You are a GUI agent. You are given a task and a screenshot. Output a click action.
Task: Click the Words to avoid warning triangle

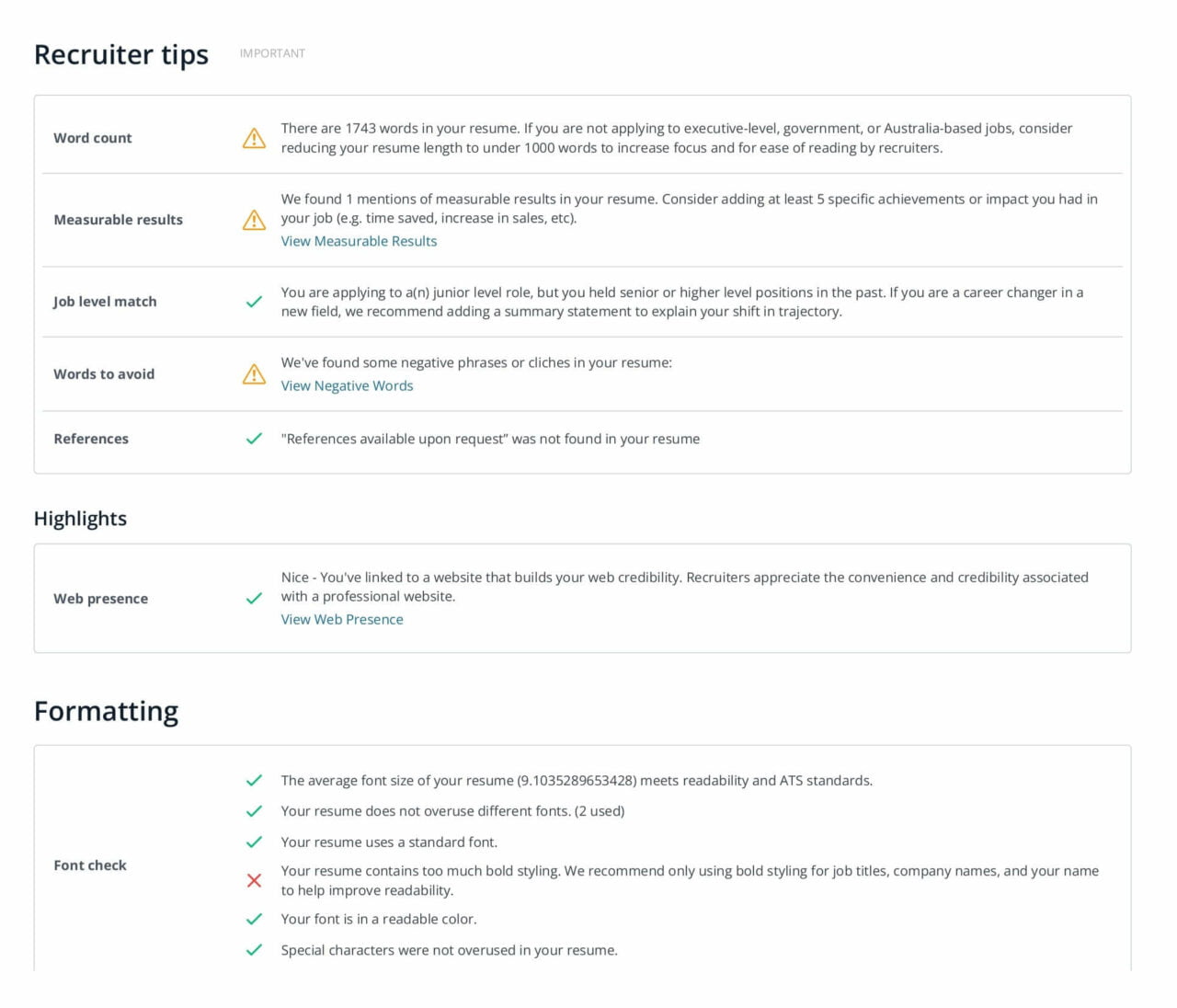(x=254, y=374)
